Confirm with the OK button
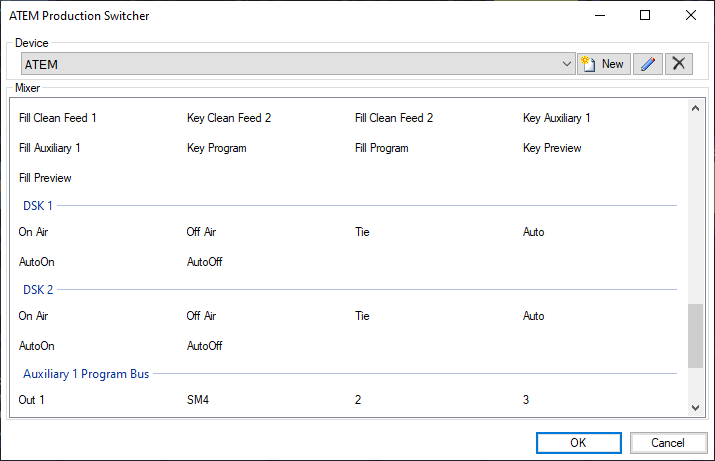 (578, 443)
